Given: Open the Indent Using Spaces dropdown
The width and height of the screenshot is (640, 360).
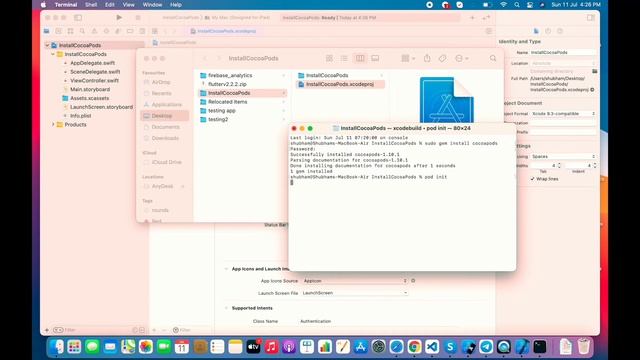Looking at the screenshot, I should point(563,156).
